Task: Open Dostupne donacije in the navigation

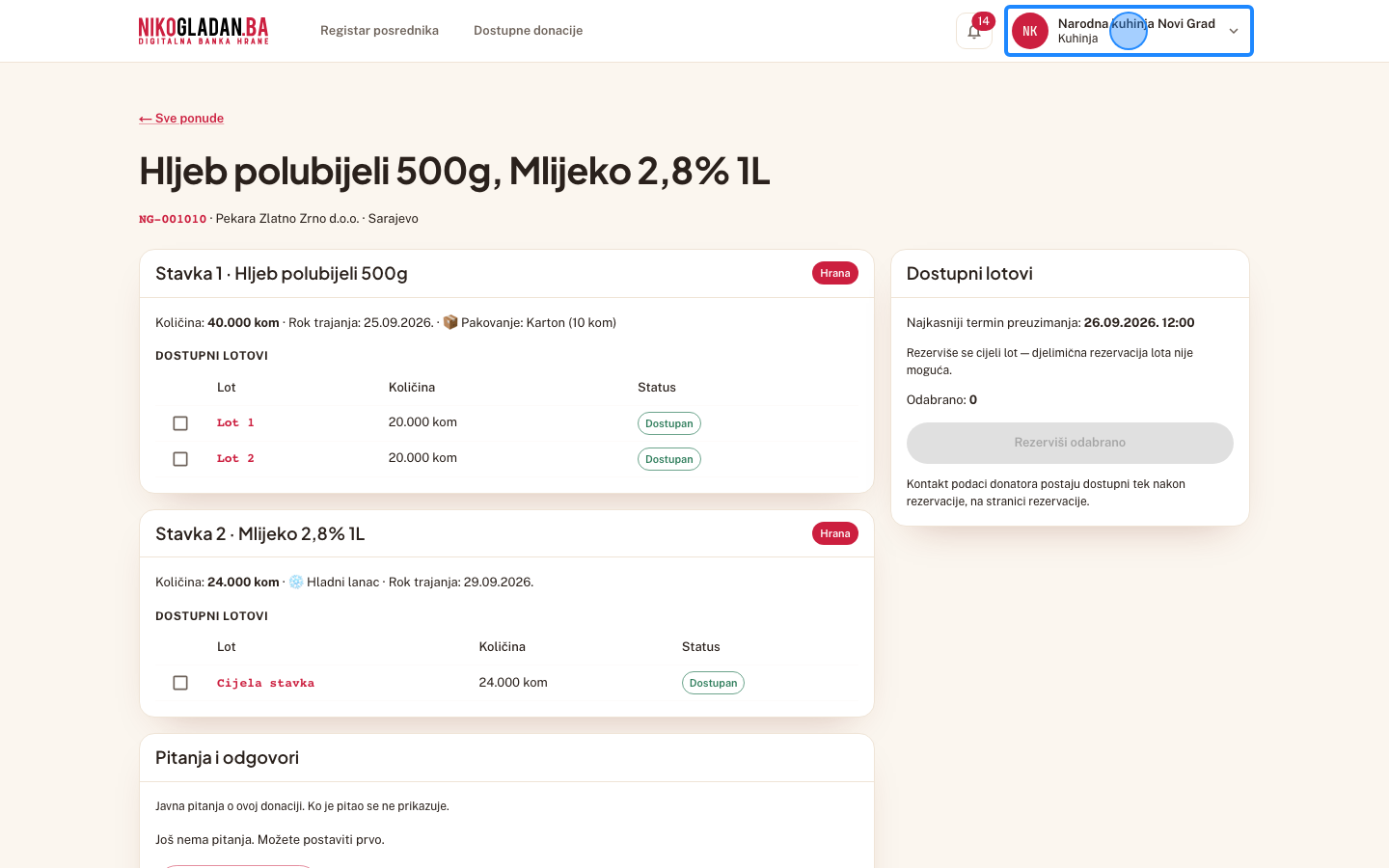Action: click(528, 31)
